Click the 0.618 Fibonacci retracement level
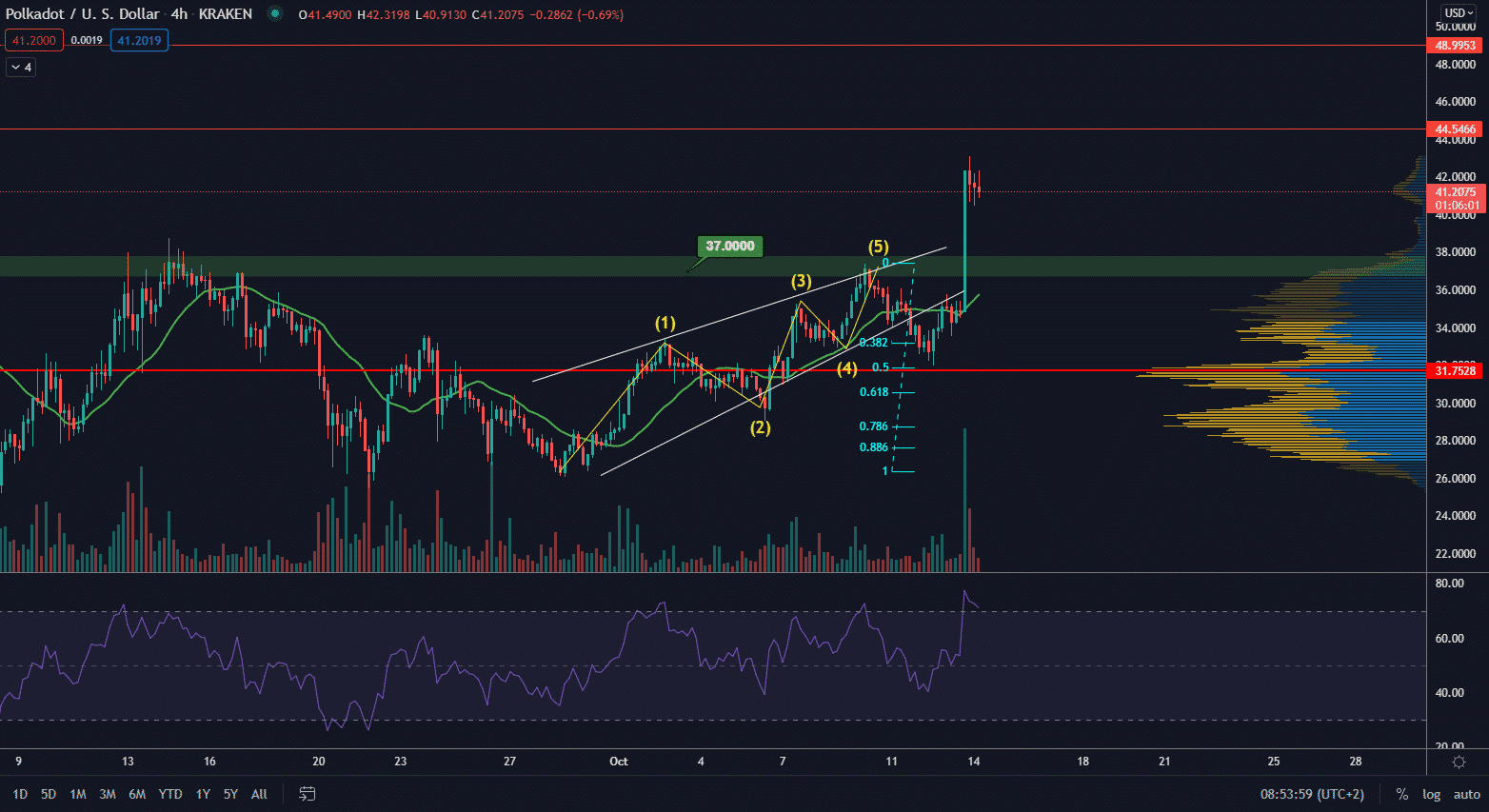This screenshot has width=1489, height=812. 874,392
